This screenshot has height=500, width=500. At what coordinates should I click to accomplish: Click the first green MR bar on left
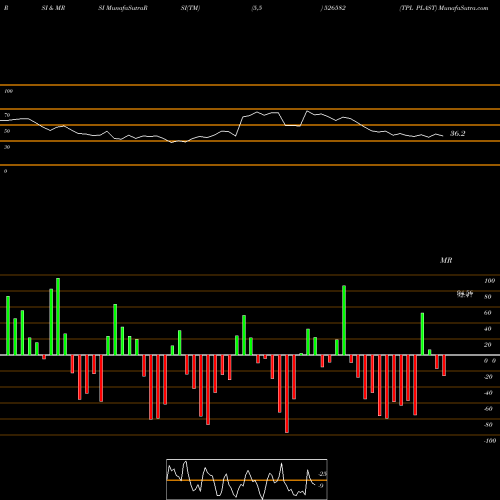click(x=8, y=325)
